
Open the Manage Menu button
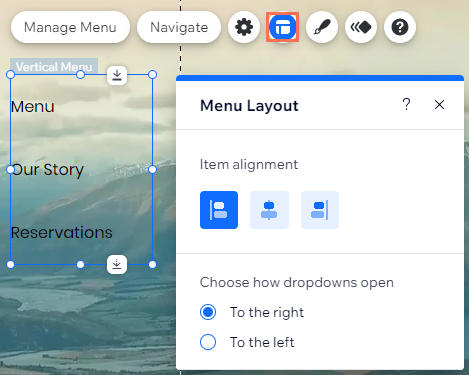[70, 27]
